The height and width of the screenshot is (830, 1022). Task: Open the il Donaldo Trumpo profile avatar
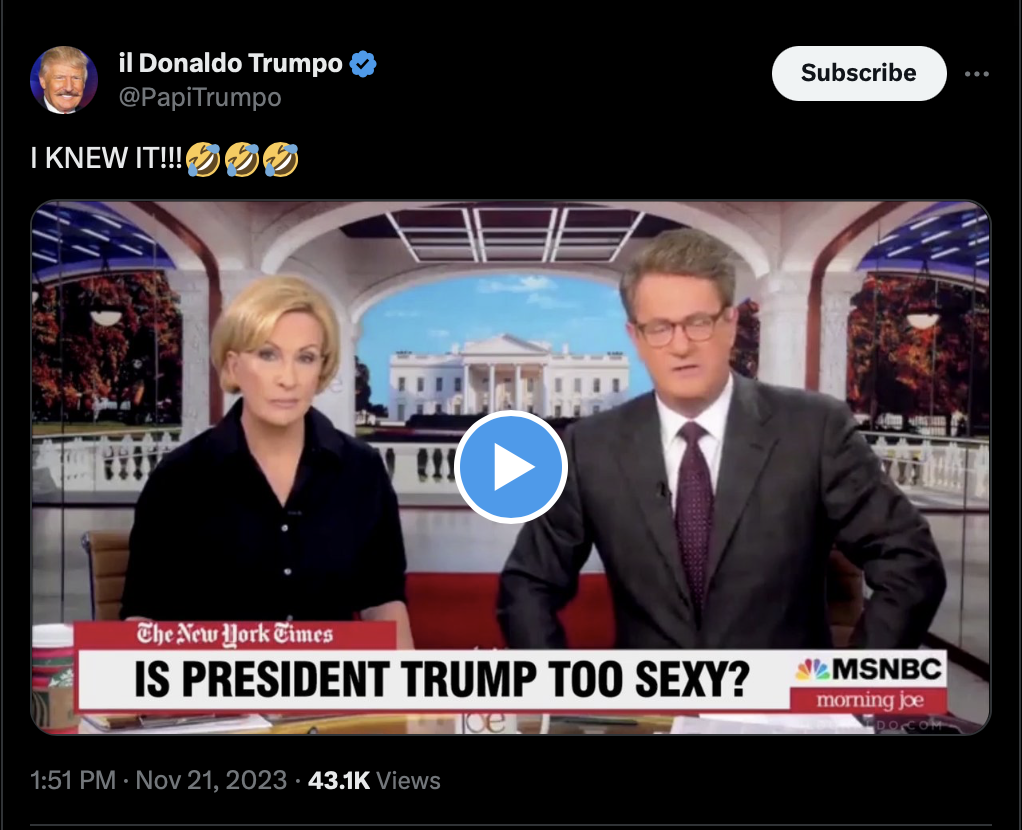pos(64,80)
